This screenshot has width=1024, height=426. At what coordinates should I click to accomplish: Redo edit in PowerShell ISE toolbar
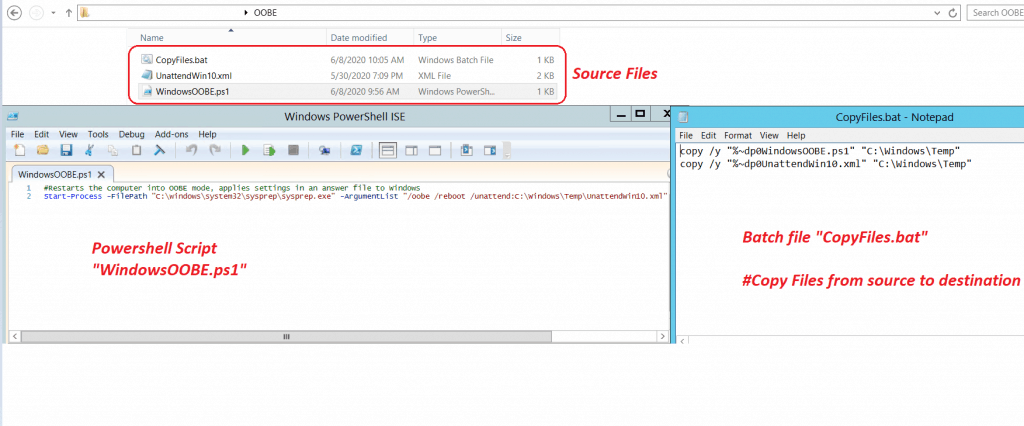(x=214, y=150)
